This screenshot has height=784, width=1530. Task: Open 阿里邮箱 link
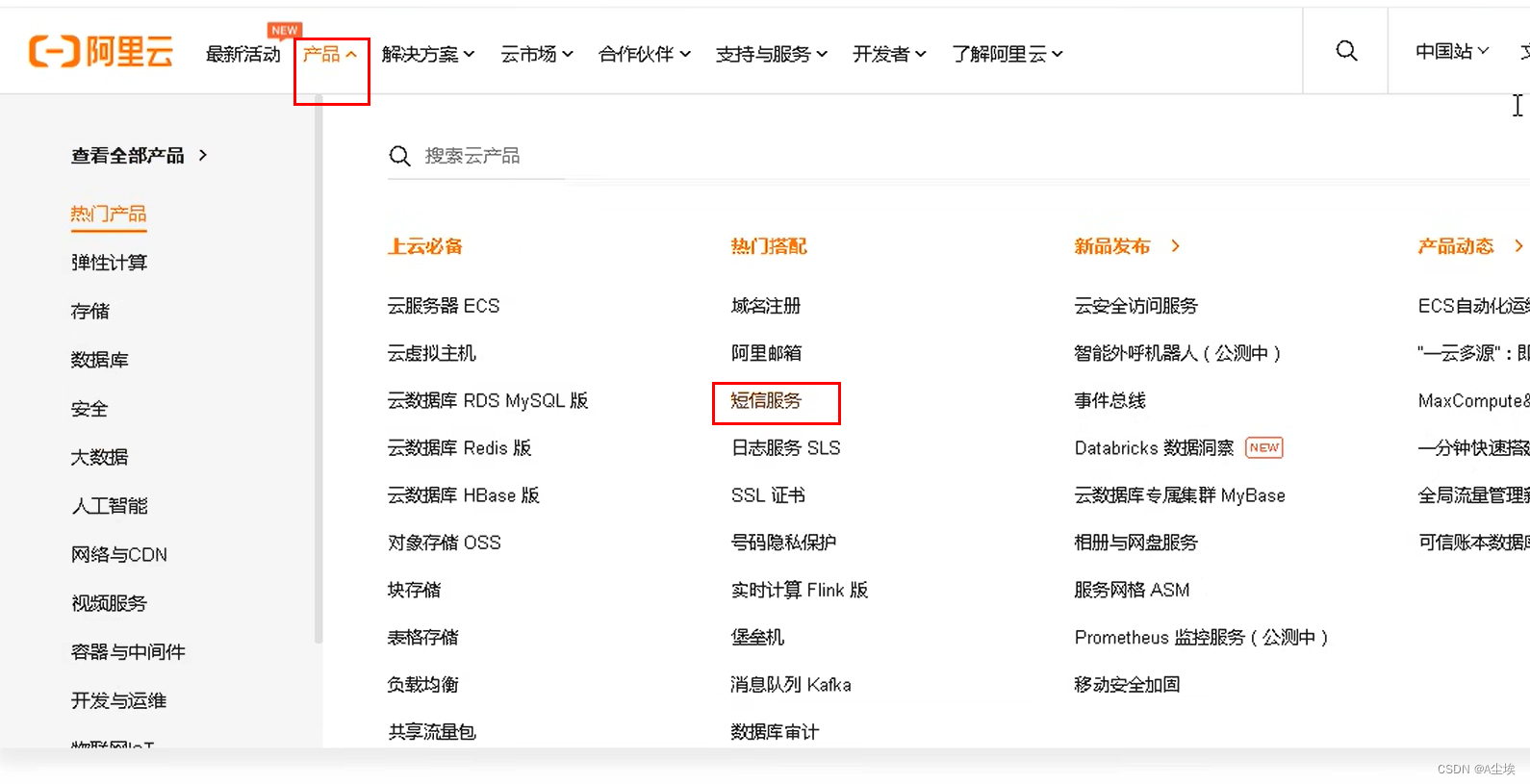pos(766,353)
